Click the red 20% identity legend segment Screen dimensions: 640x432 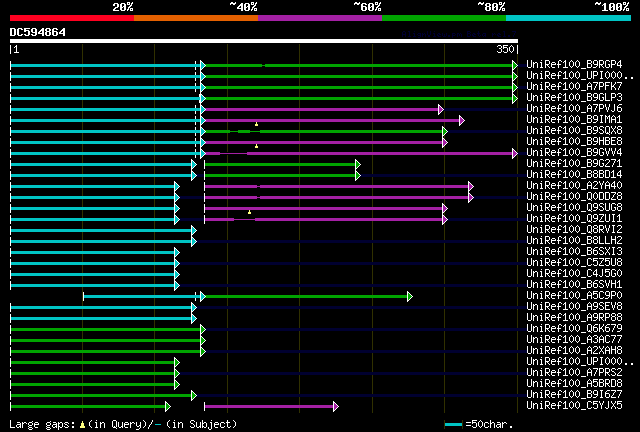tap(72, 18)
